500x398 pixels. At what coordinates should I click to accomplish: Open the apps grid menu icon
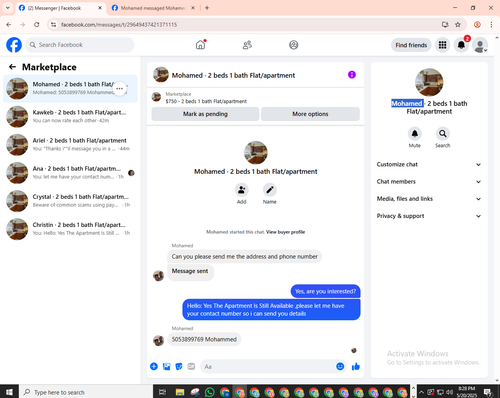coord(442,45)
